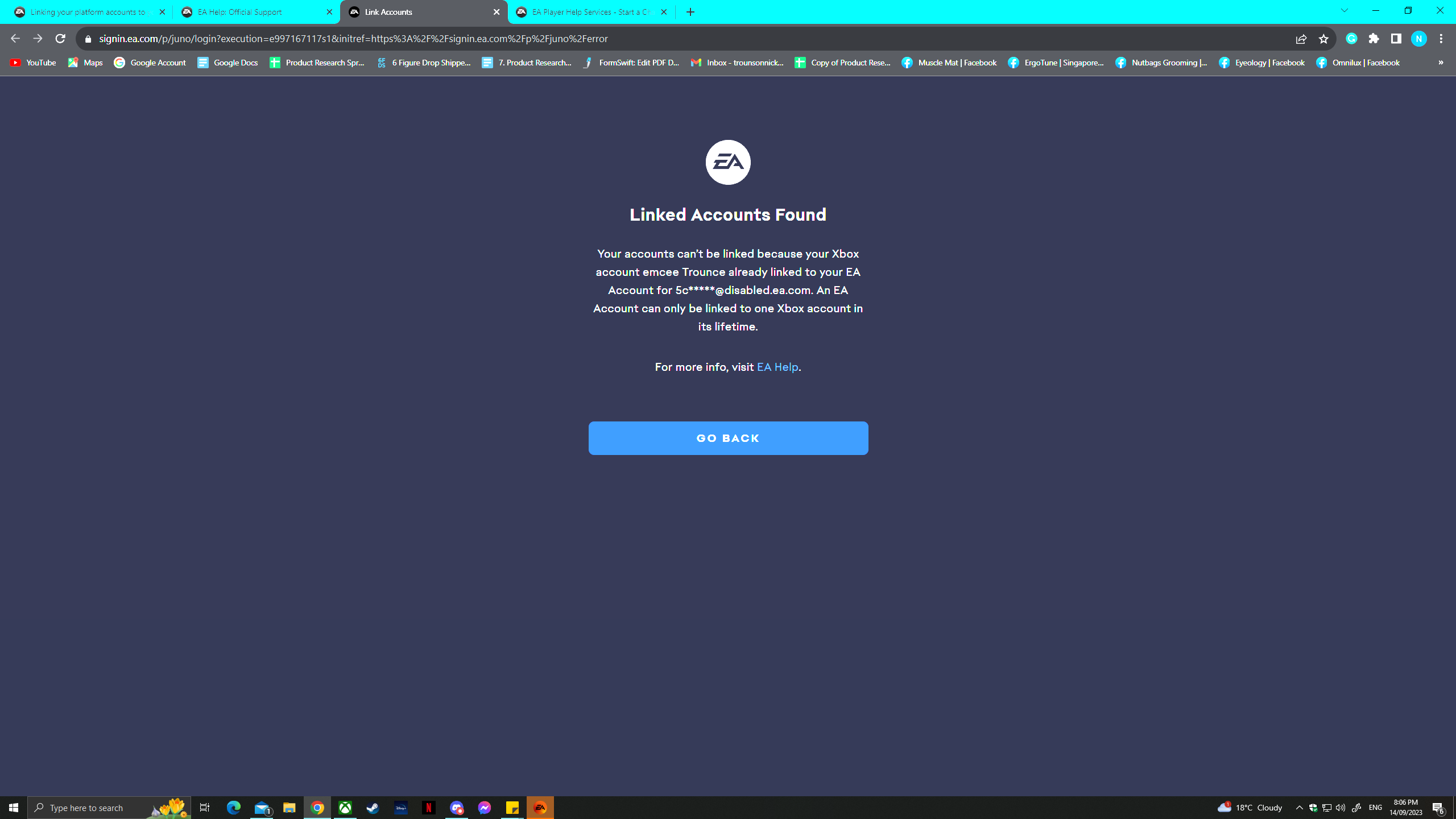Viewport: 1456px width, 819px height.
Task: Open the Windows Start menu
Action: coord(14,808)
